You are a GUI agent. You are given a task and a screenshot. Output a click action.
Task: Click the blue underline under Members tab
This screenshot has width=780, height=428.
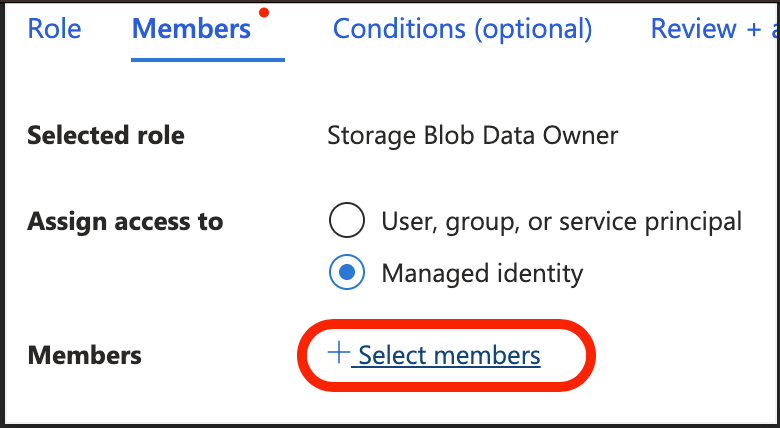tap(208, 60)
